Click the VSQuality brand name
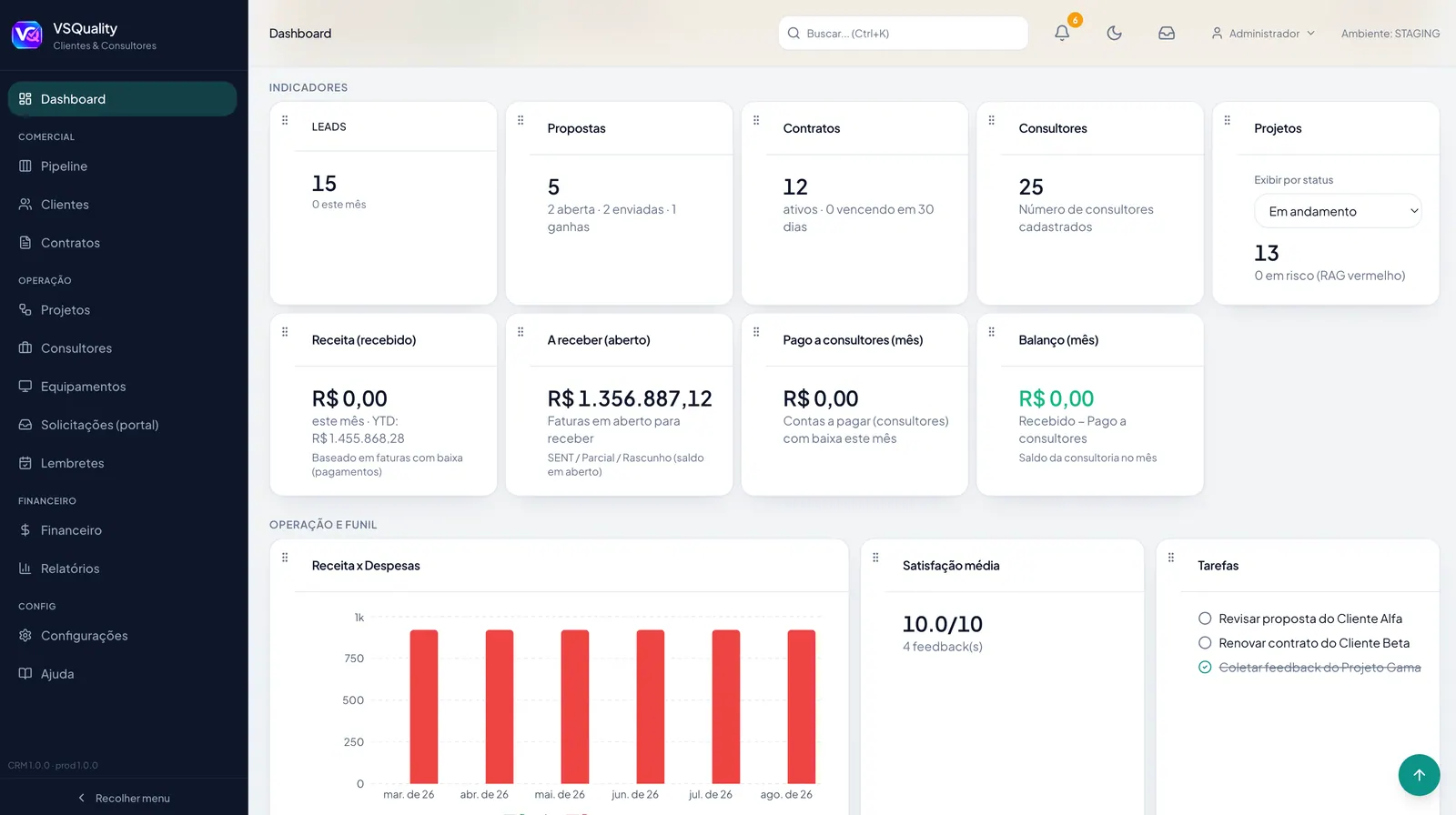This screenshot has height=815, width=1456. [x=85, y=28]
